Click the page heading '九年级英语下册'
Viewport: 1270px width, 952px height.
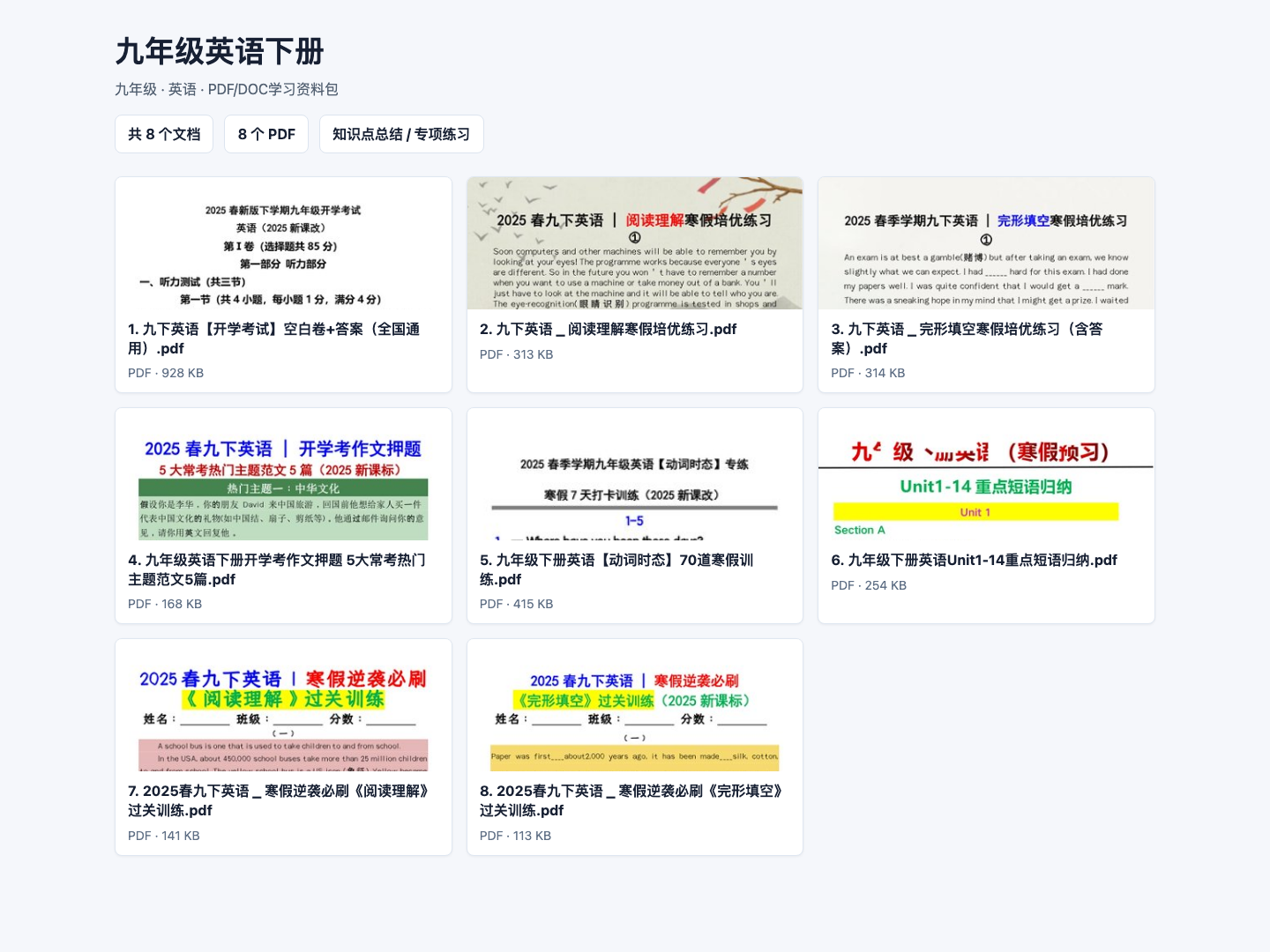(x=220, y=52)
